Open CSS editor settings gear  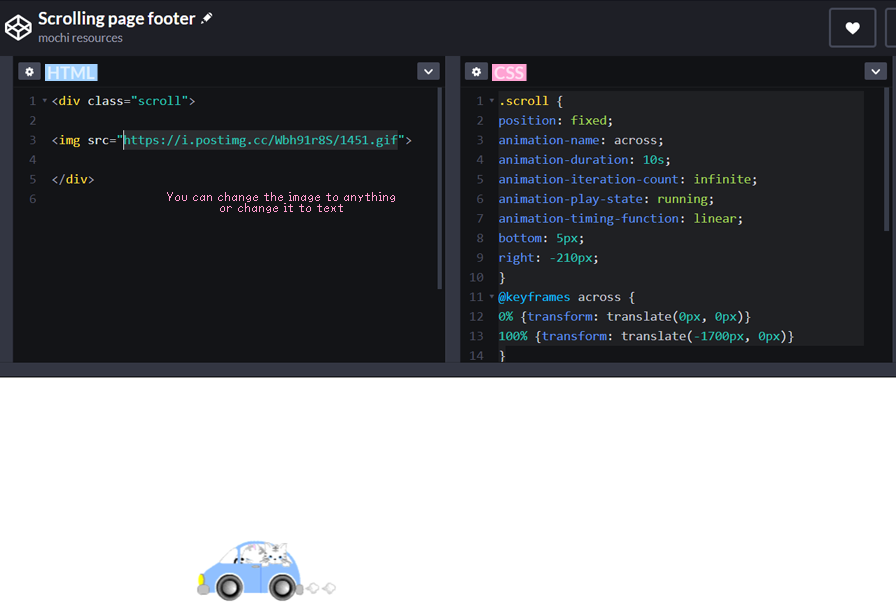[x=476, y=72]
